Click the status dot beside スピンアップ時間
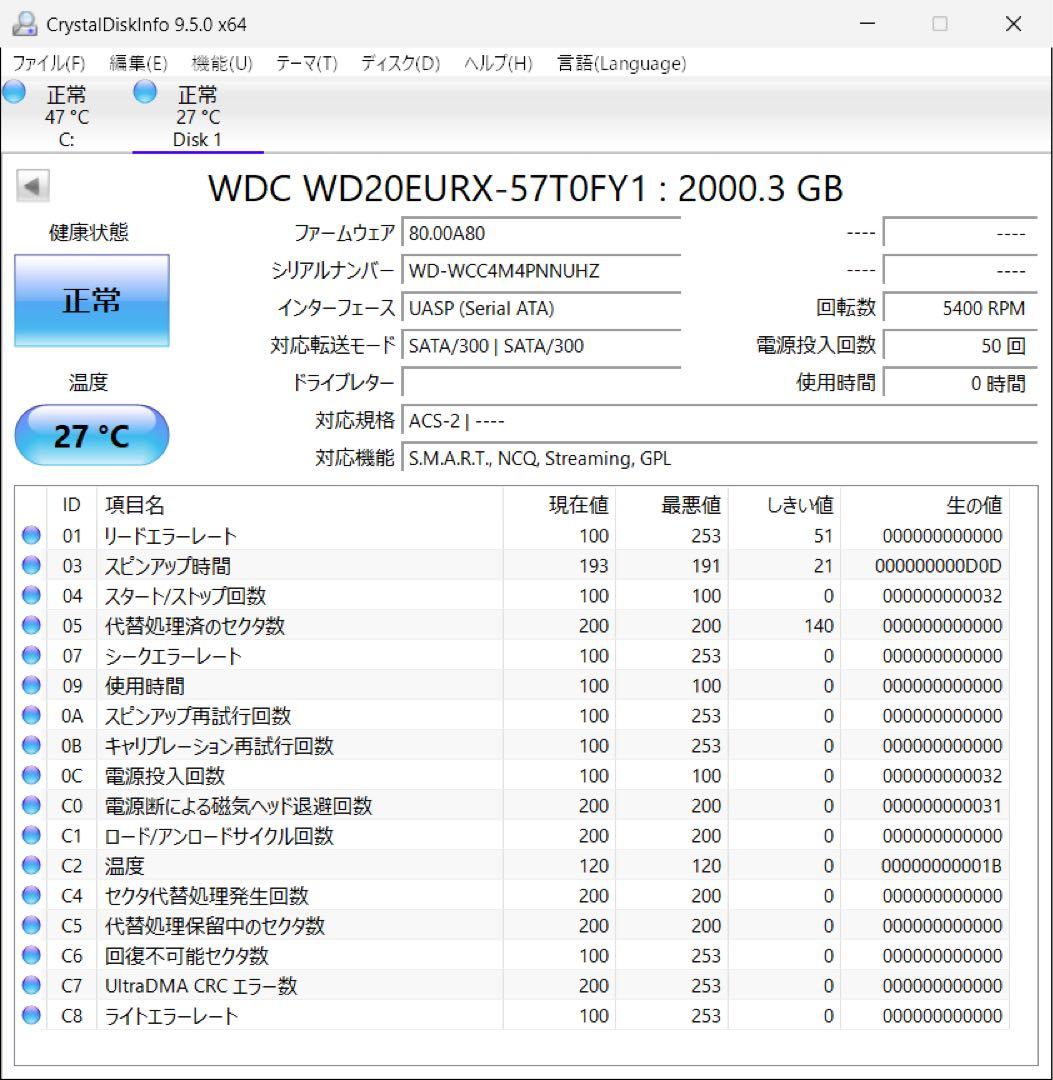1053x1080 pixels. coord(30,565)
